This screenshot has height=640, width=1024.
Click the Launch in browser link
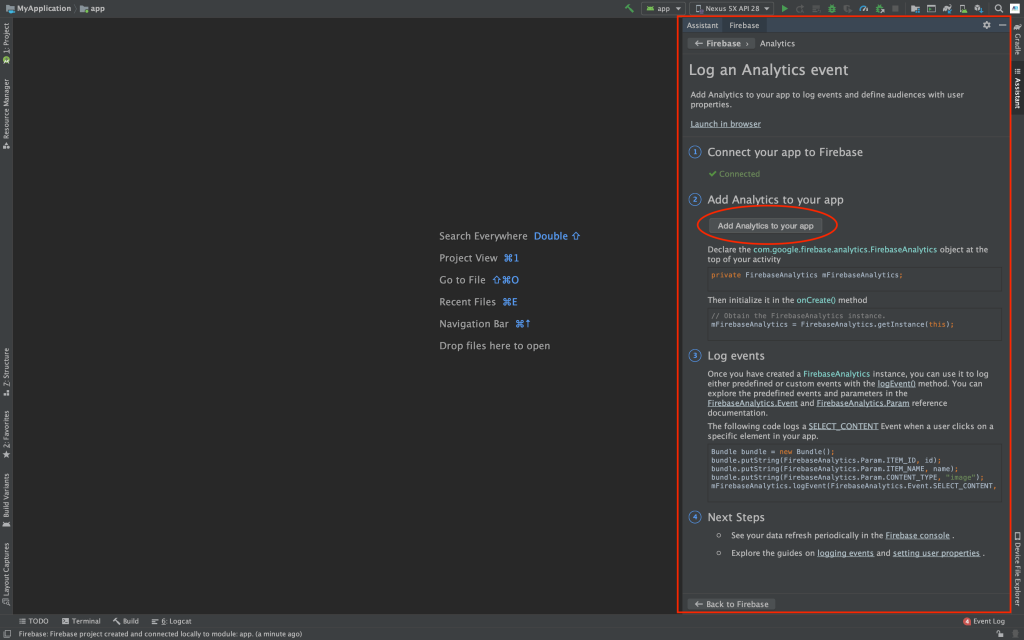[x=725, y=124]
